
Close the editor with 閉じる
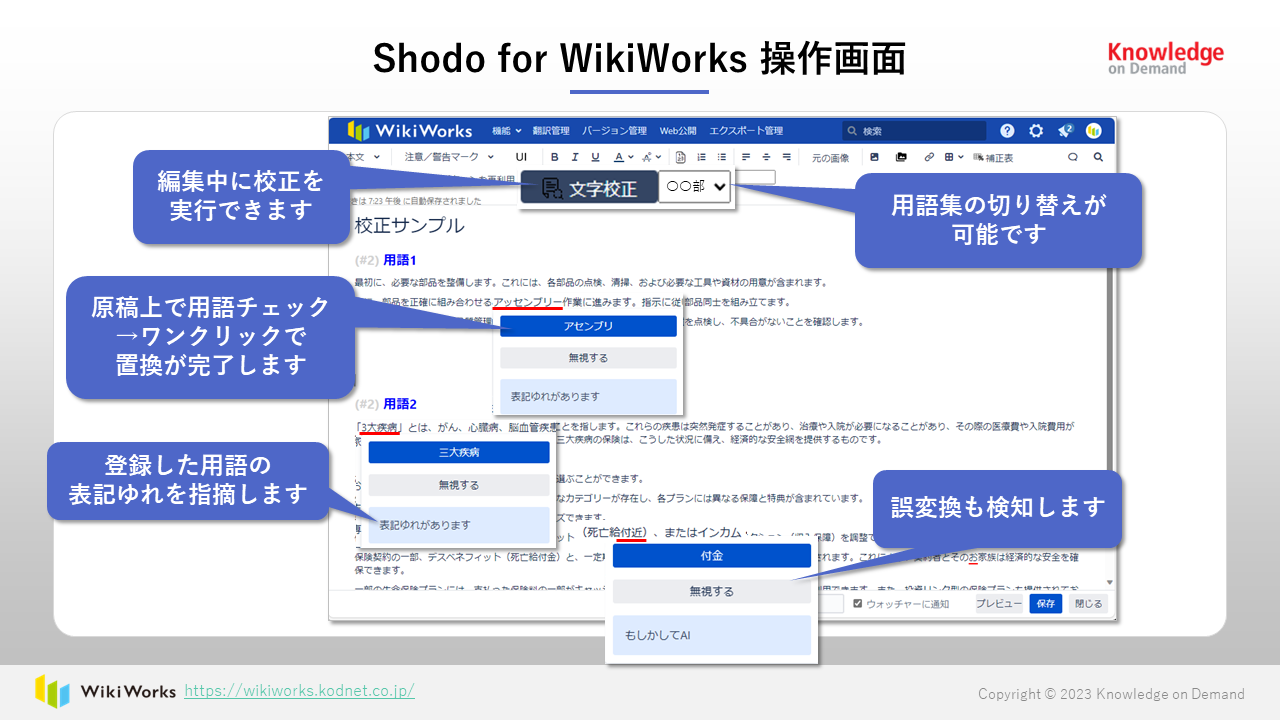pos(1087,604)
